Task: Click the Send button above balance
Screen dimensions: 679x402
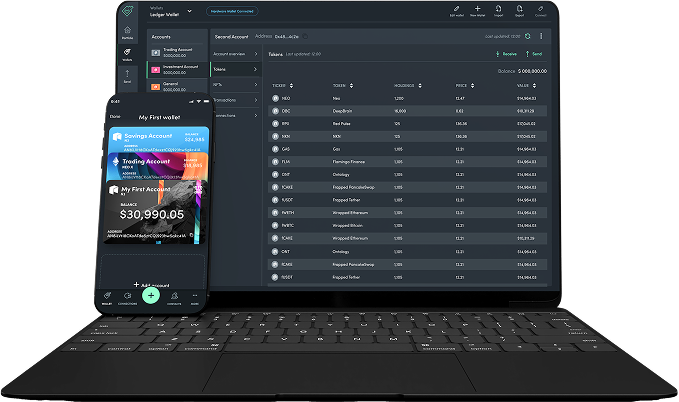Action: click(x=536, y=54)
